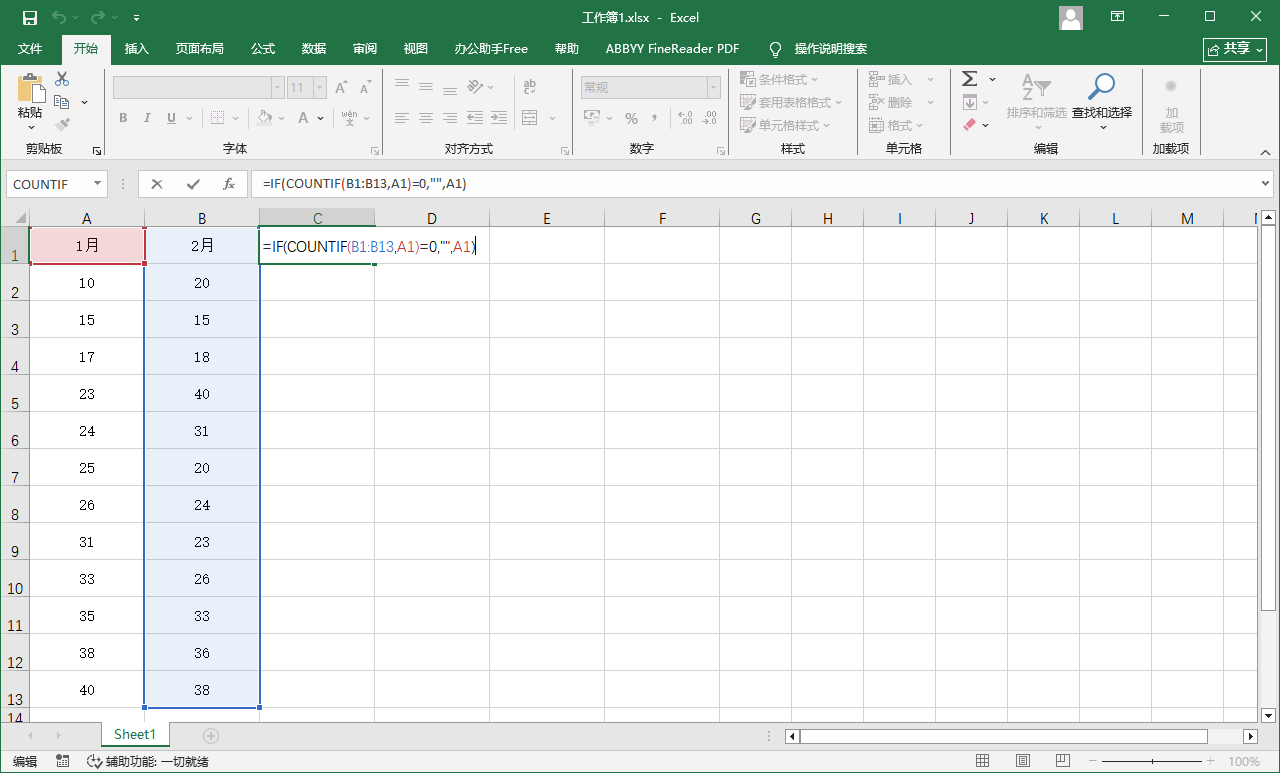Click the AutoSum sigma icon
The image size is (1280, 773).
click(x=969, y=79)
